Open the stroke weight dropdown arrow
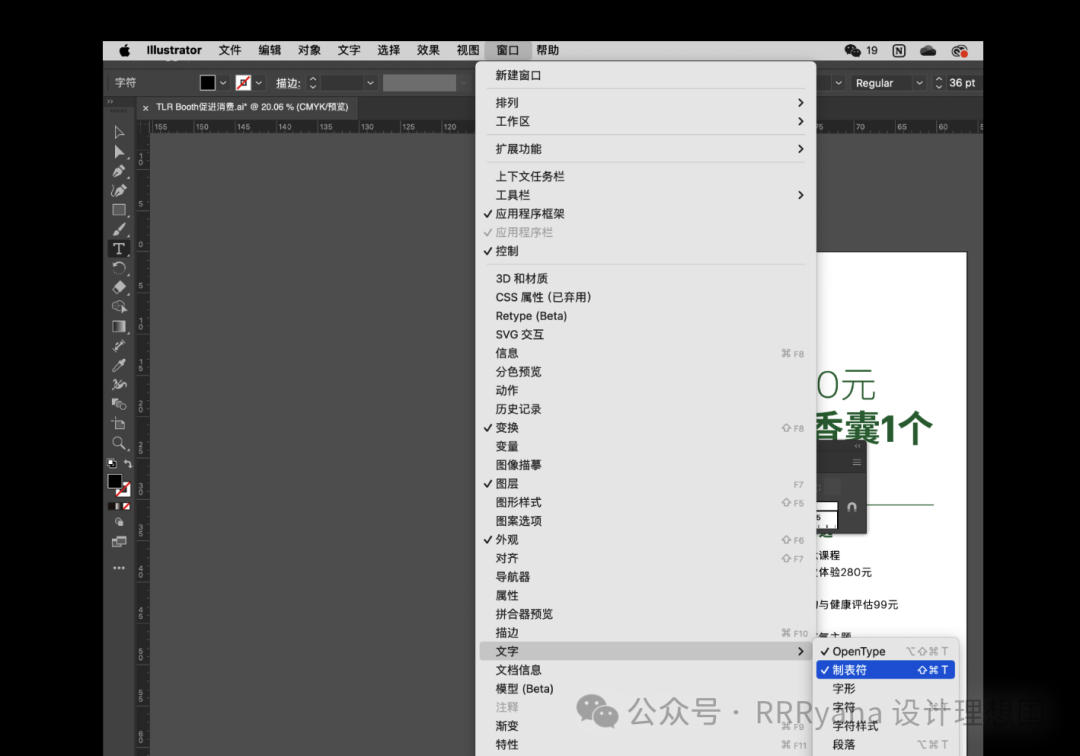The image size is (1080, 756). pos(371,83)
